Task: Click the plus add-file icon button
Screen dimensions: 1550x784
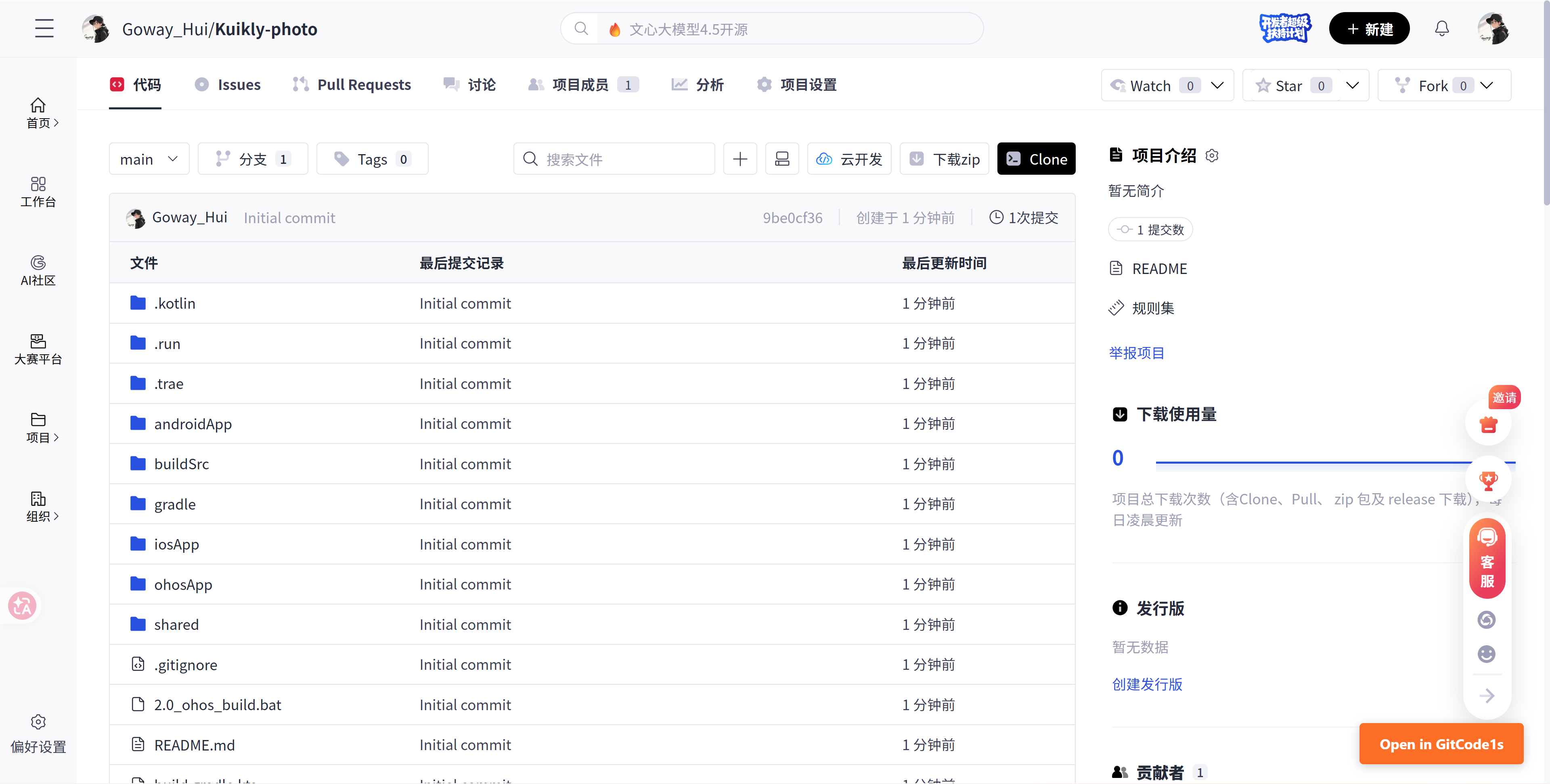Action: click(x=739, y=159)
